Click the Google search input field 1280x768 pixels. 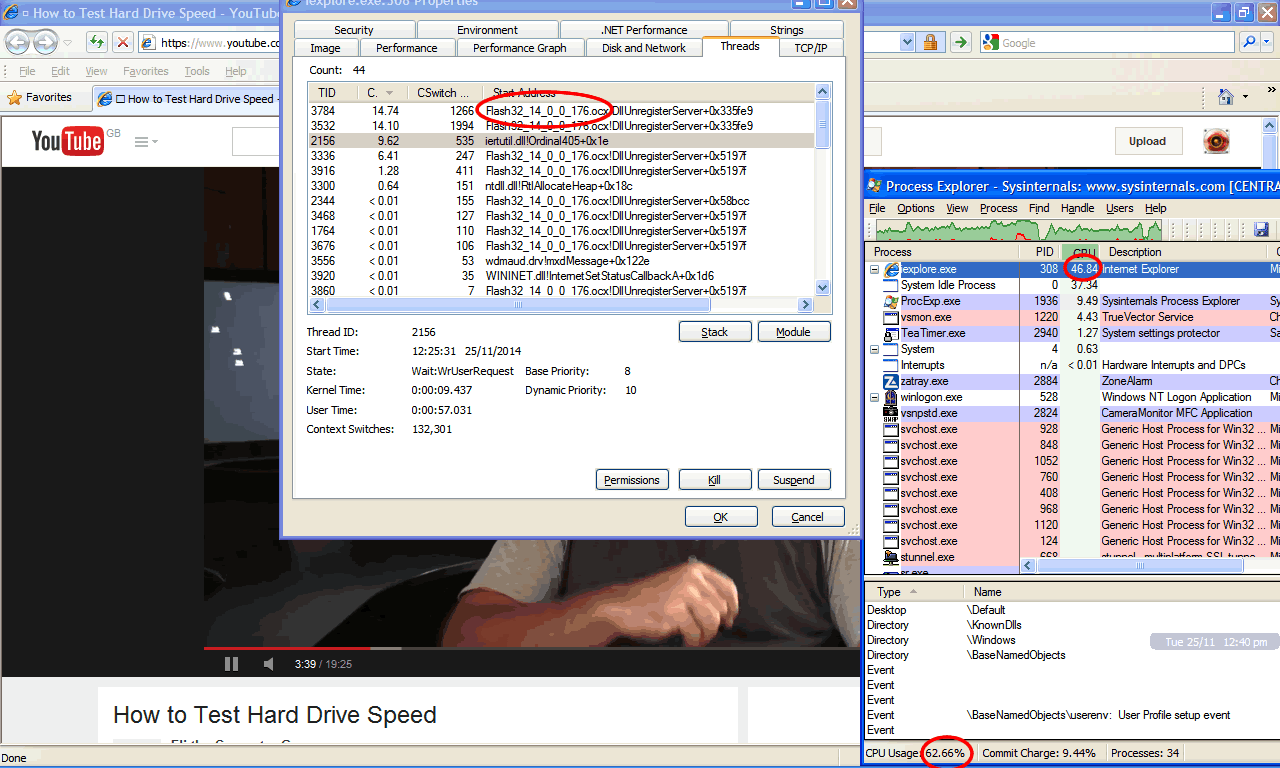click(1108, 42)
